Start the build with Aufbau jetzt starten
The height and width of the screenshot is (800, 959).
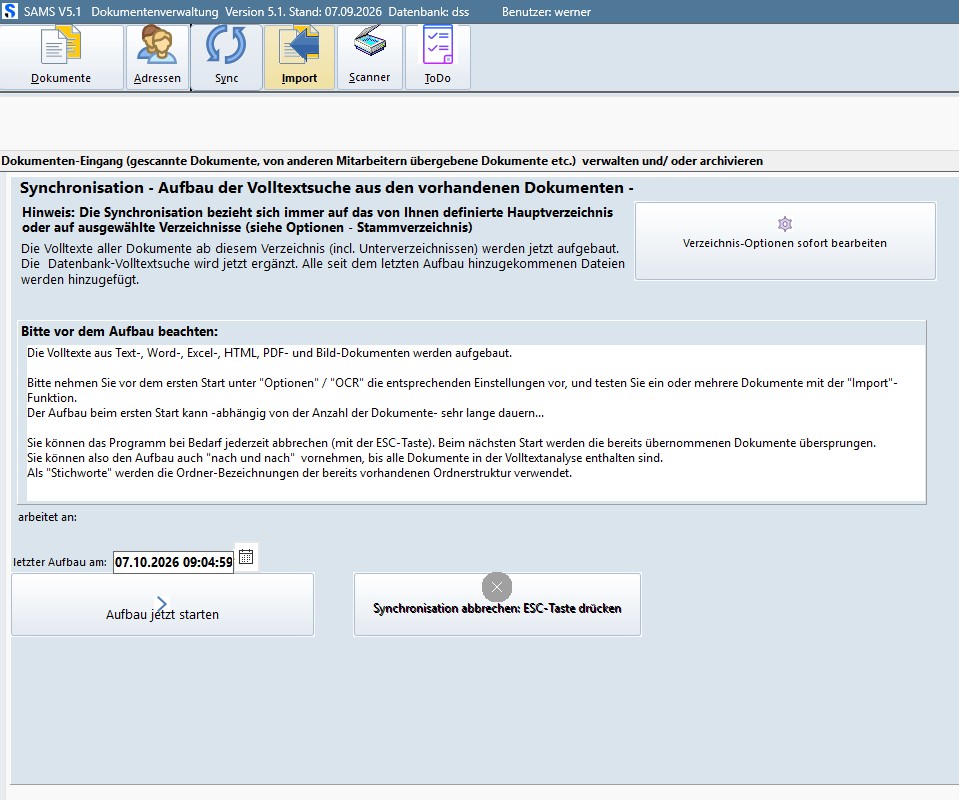point(163,604)
